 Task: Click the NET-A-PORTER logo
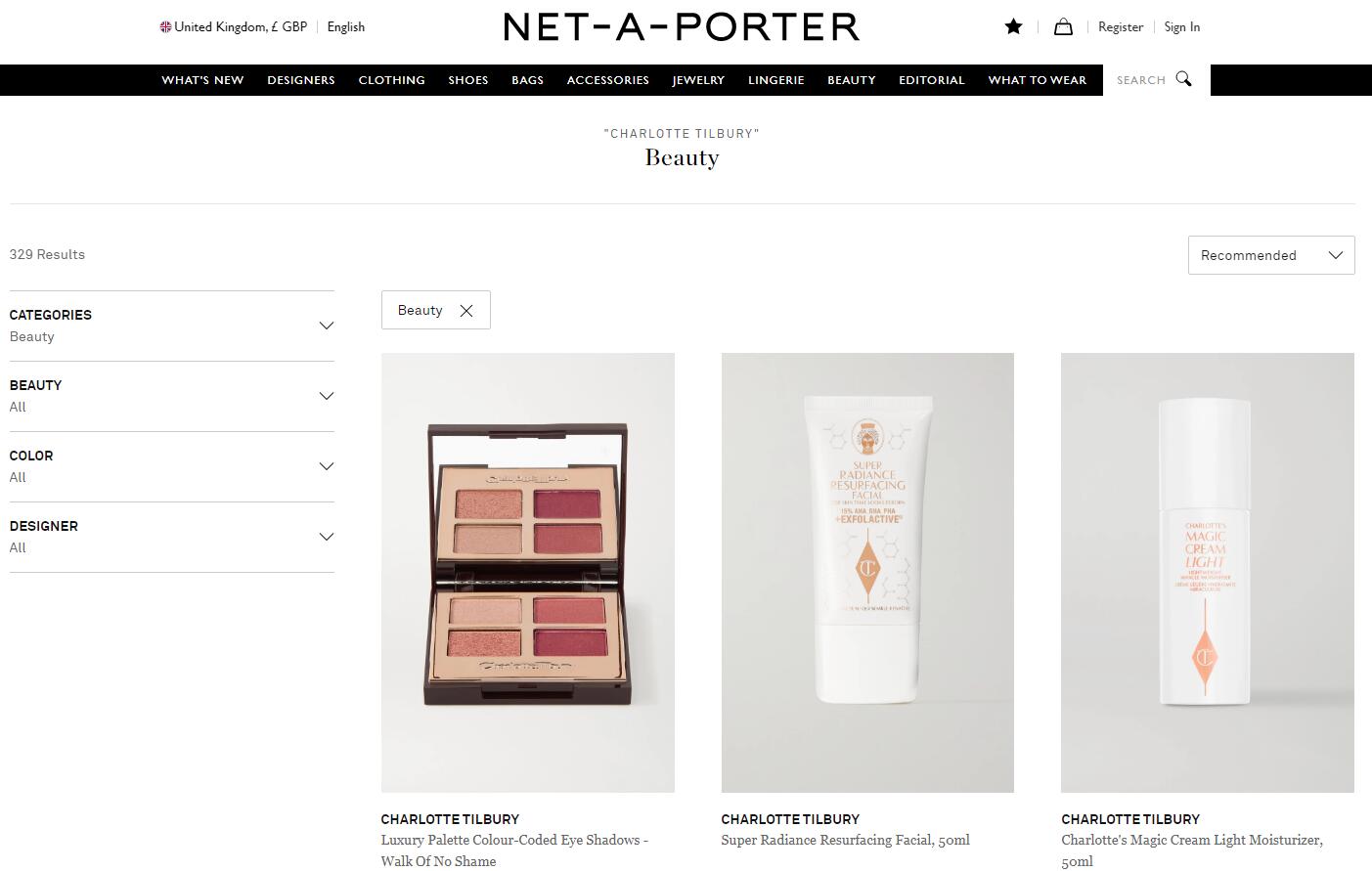point(682,27)
